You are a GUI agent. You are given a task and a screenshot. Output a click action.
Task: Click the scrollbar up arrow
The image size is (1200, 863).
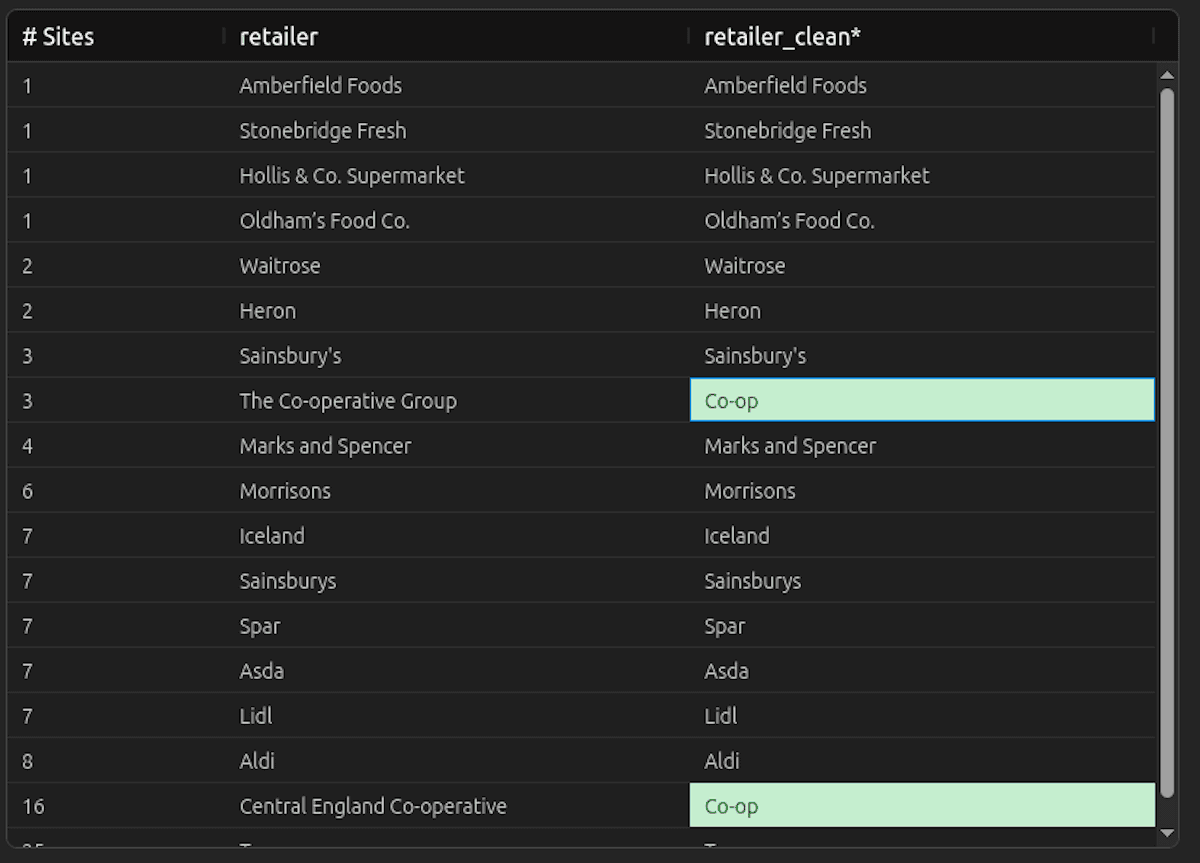(1166, 75)
